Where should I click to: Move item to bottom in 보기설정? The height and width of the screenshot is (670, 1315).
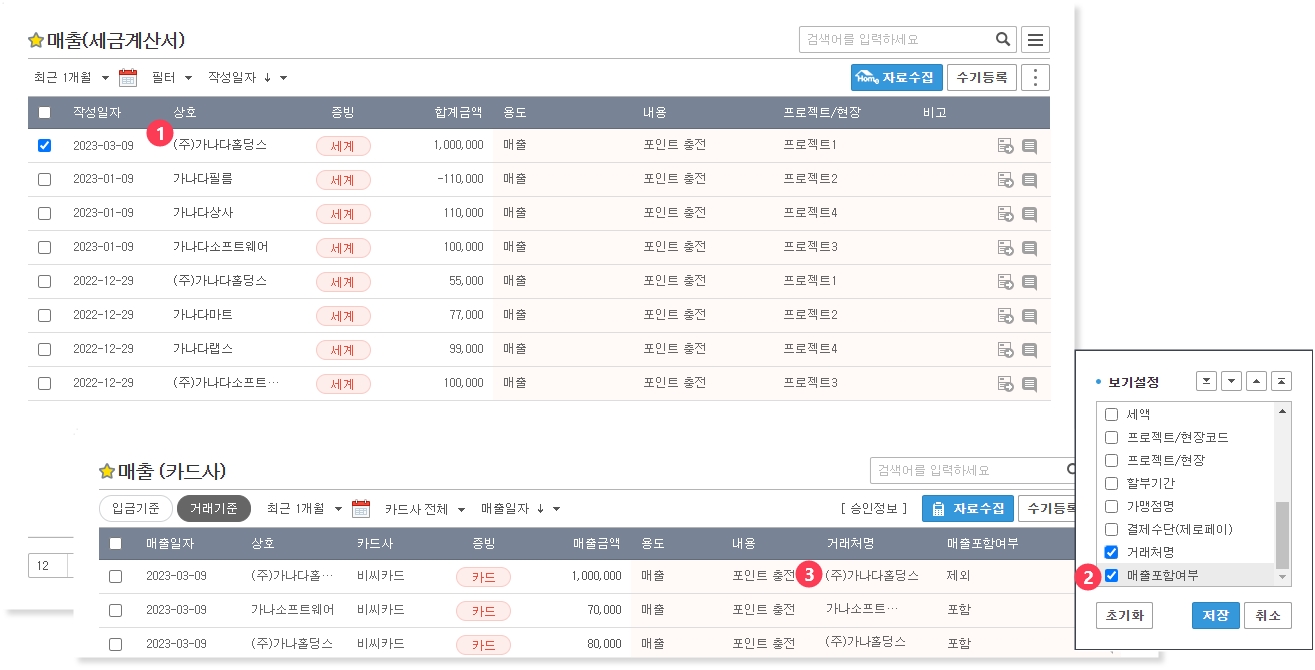click(x=1207, y=382)
